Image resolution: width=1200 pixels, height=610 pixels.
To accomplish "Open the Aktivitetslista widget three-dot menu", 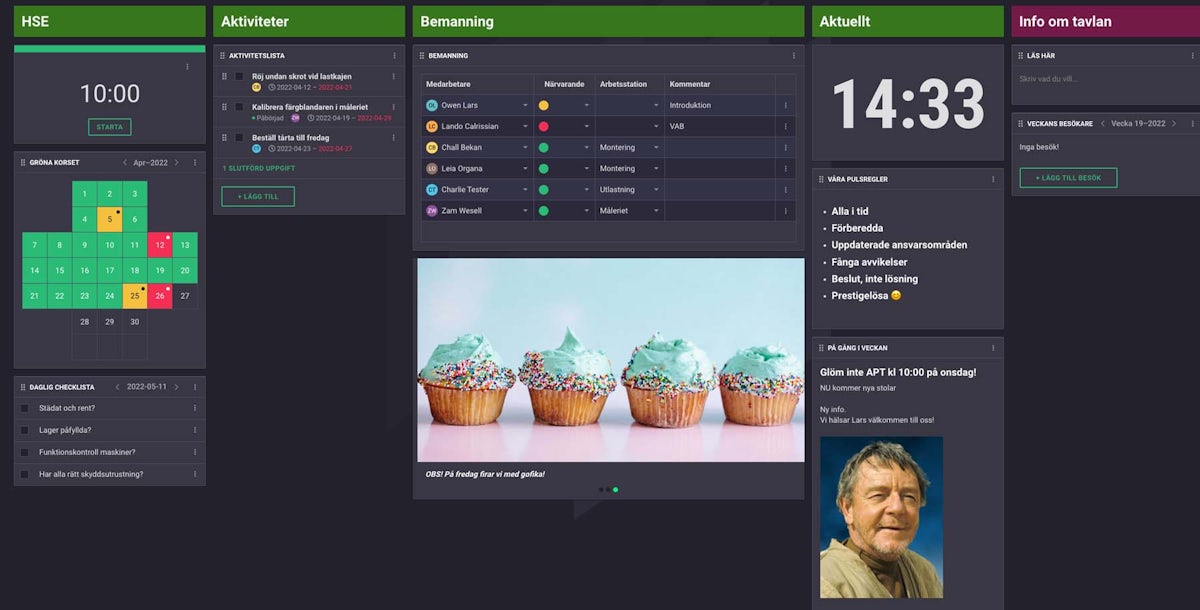I will click(394, 56).
